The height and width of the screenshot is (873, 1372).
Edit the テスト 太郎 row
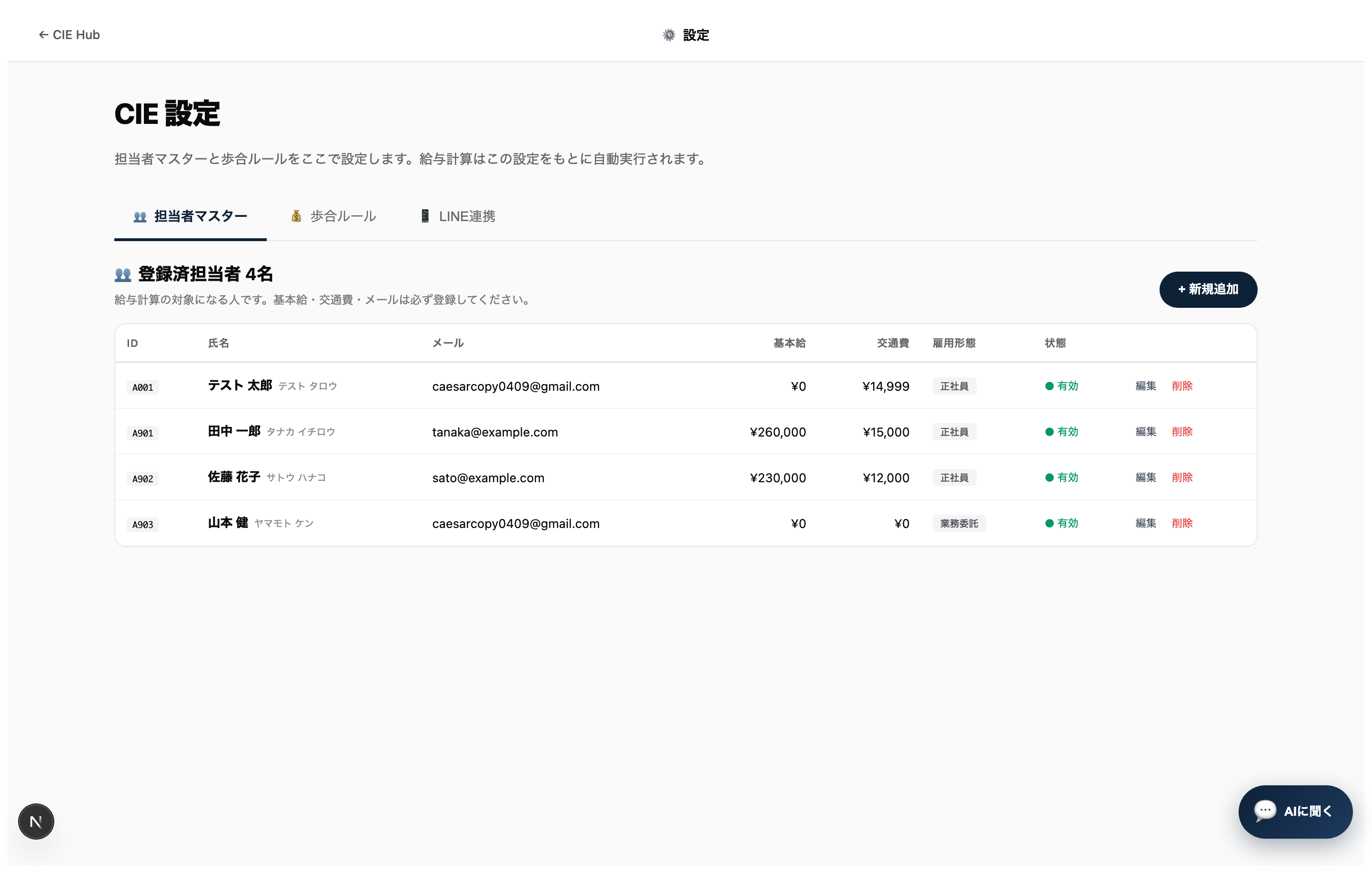click(1145, 386)
